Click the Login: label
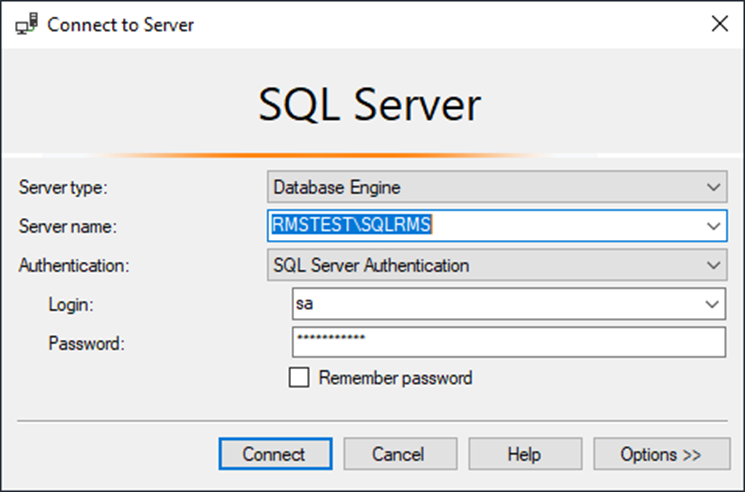 (71, 305)
